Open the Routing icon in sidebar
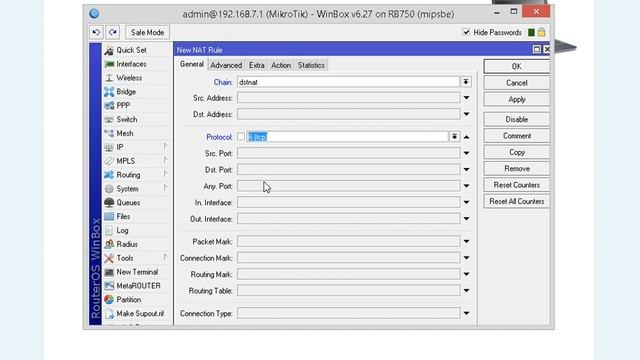The image size is (640, 360). pos(109,175)
